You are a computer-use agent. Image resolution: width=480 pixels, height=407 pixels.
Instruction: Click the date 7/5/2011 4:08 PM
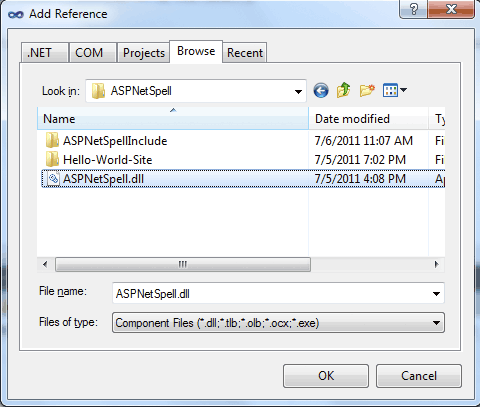coord(360,179)
